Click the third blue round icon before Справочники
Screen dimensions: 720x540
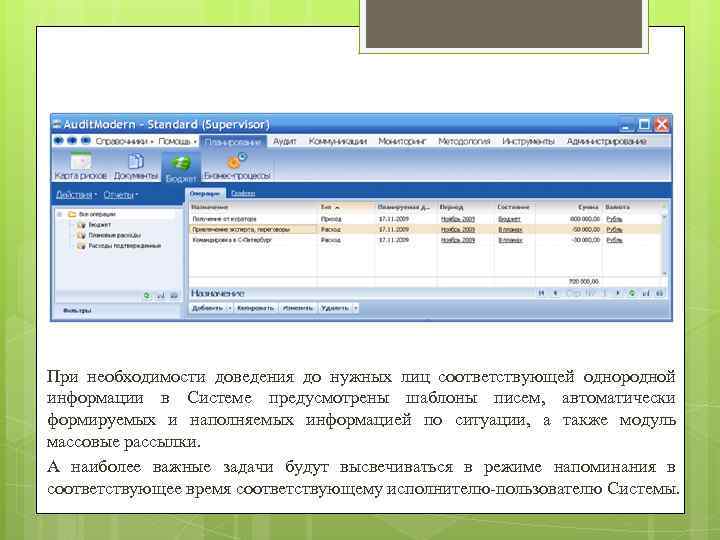(86, 141)
